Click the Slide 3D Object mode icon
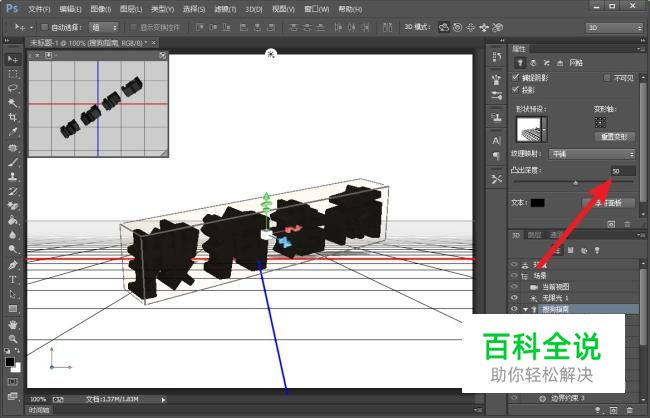Screen dimensions: 650x418 pos(484,27)
